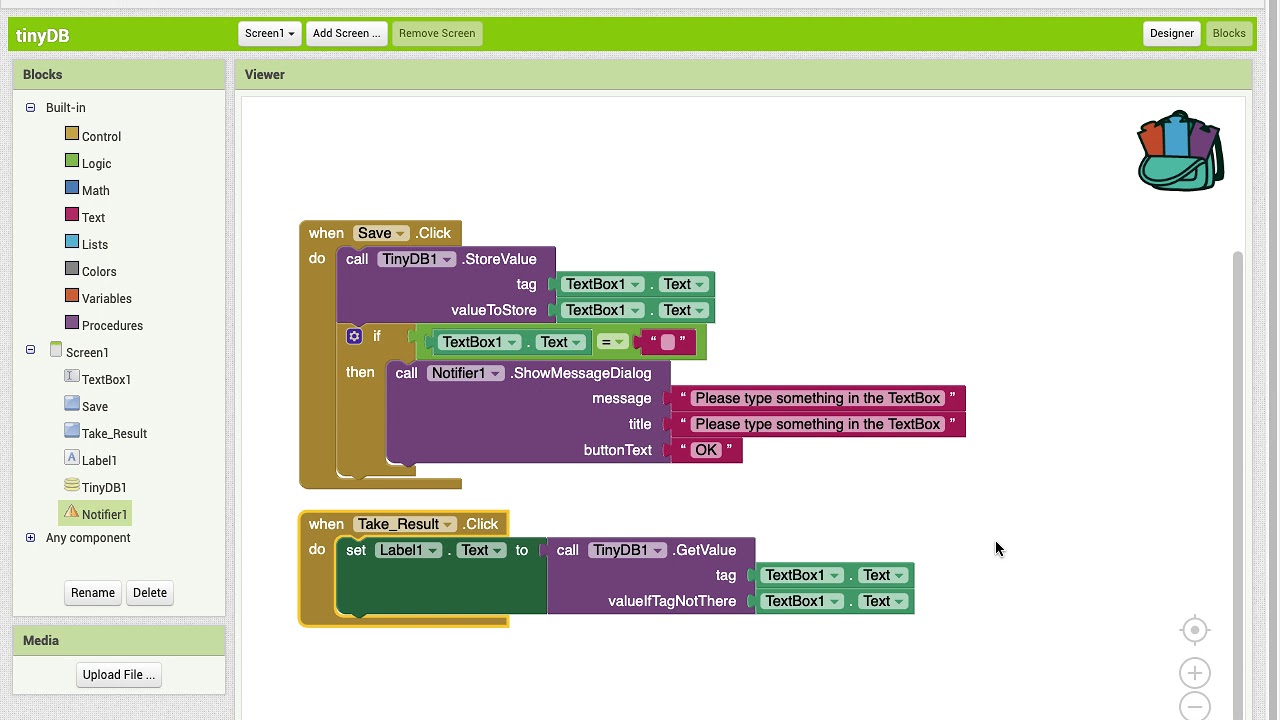This screenshot has height=720, width=1280.
Task: Open TextBox1 dropdown in StoreValue tag slot
Action: pos(603,284)
